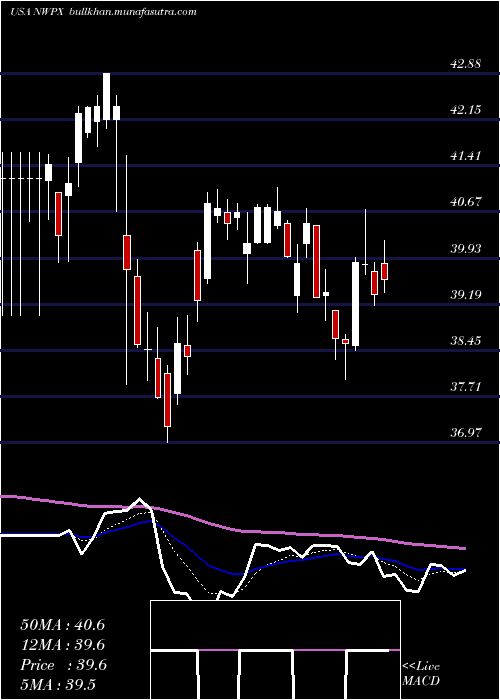Click the 38.45 price axis label
This screenshot has height=700, width=500.
(466, 341)
